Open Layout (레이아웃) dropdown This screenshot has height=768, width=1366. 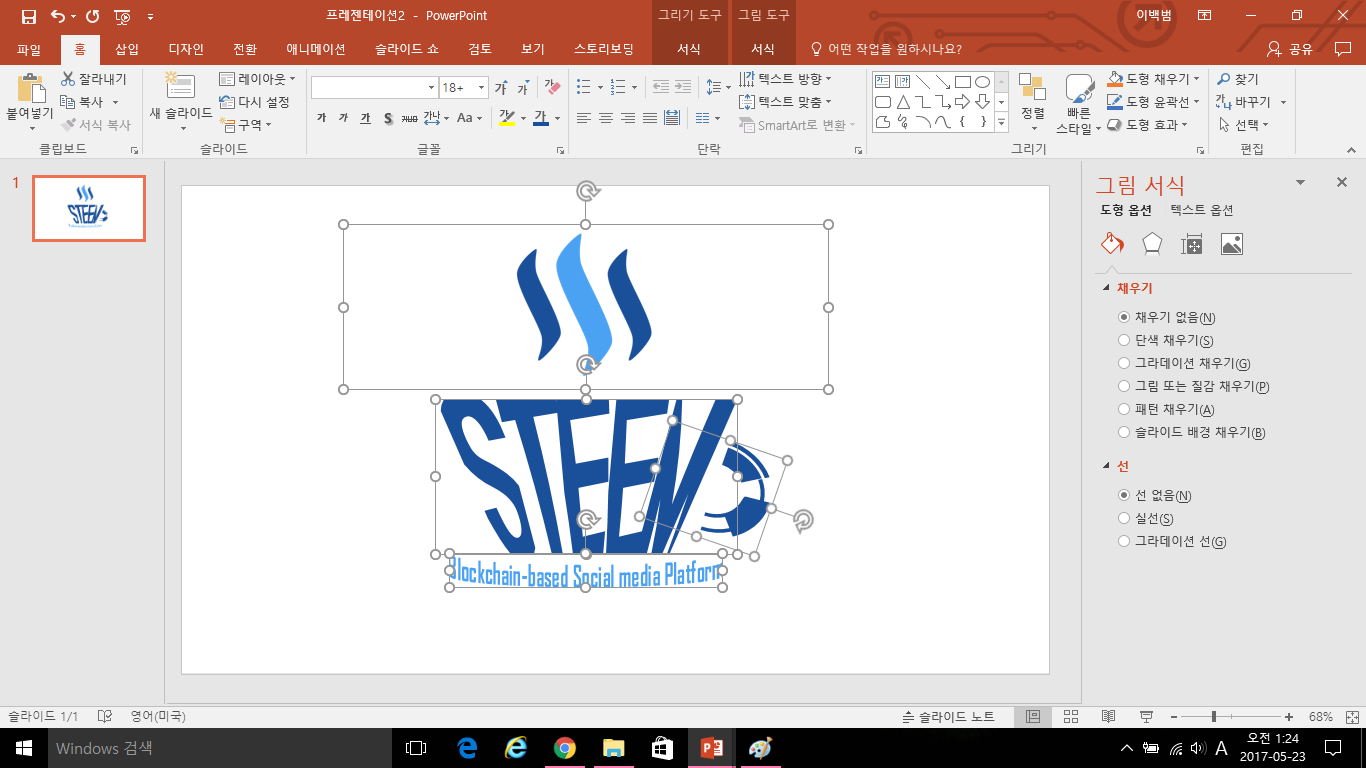[257, 79]
